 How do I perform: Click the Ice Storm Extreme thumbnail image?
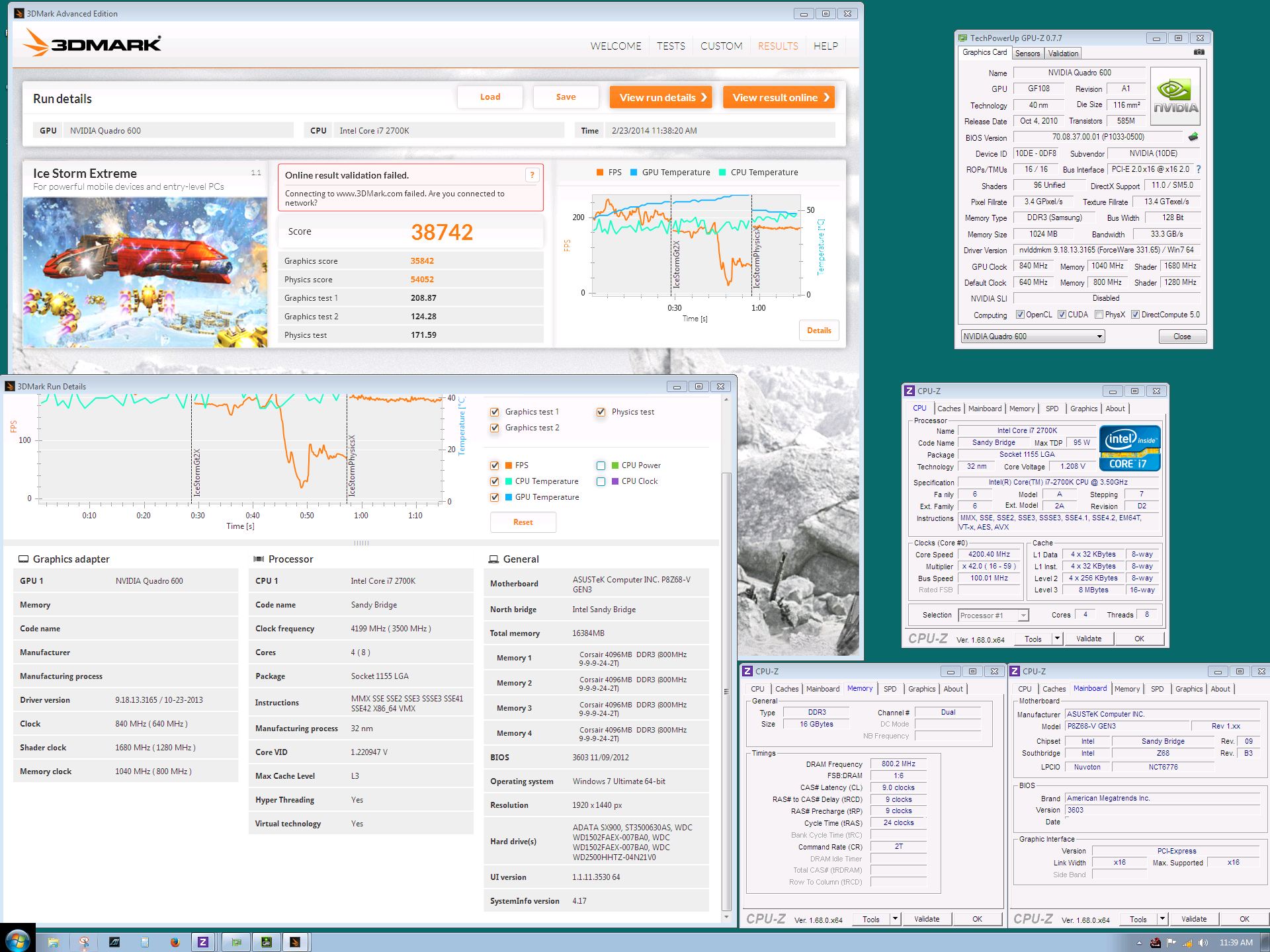point(146,272)
